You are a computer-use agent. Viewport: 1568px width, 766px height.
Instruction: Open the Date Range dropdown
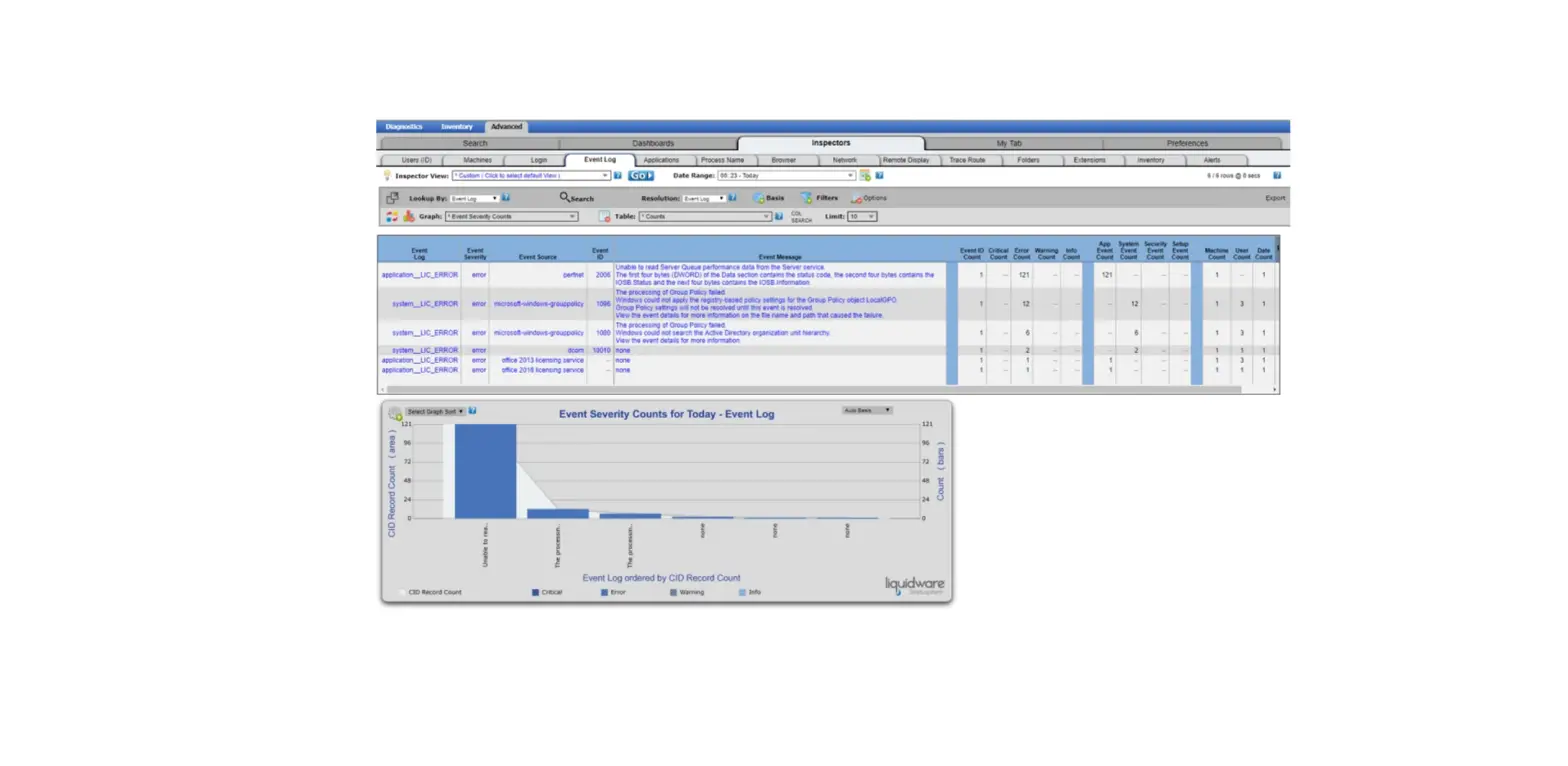pos(787,176)
